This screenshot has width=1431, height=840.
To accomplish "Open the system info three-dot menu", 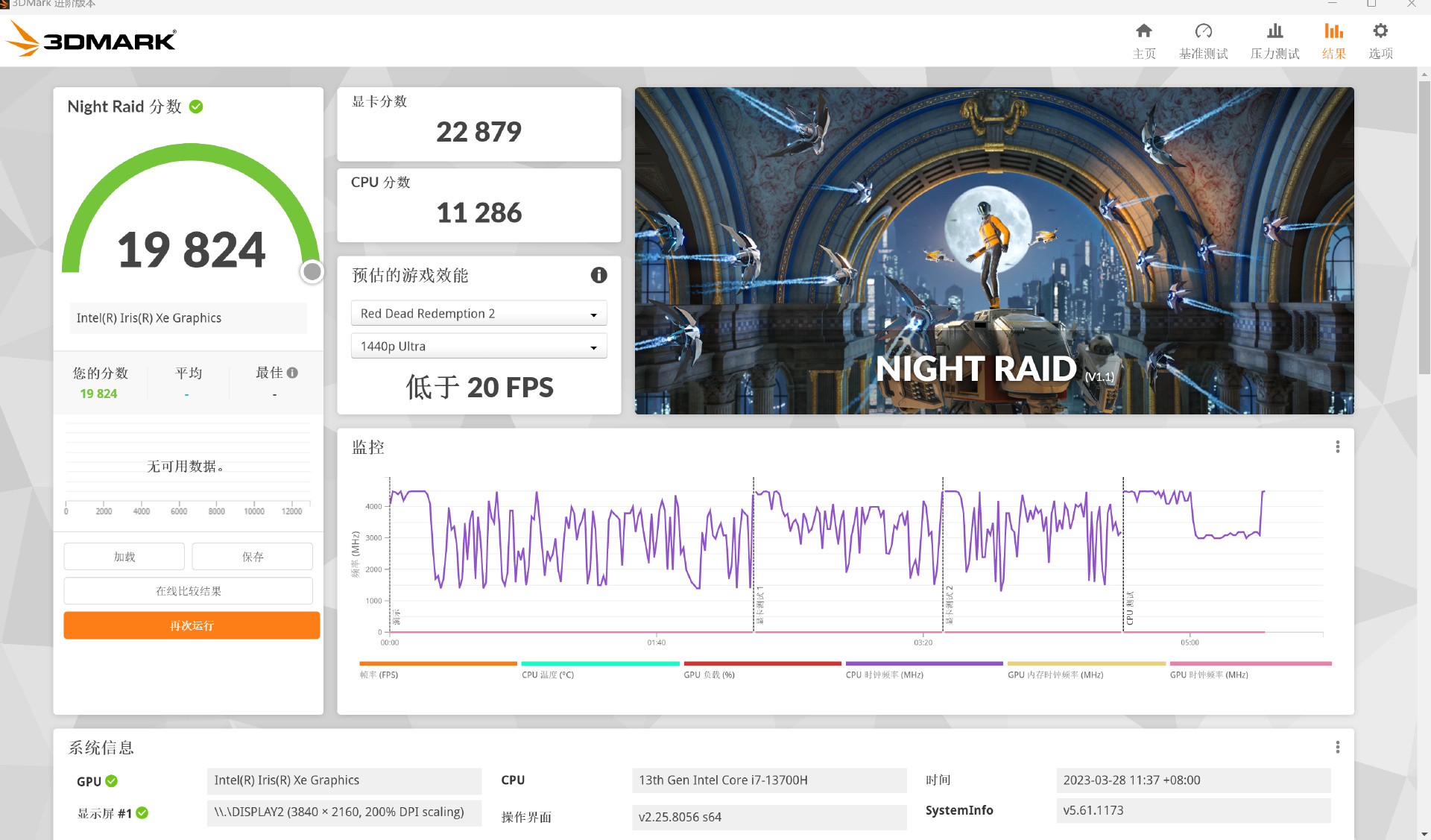I will point(1337,747).
